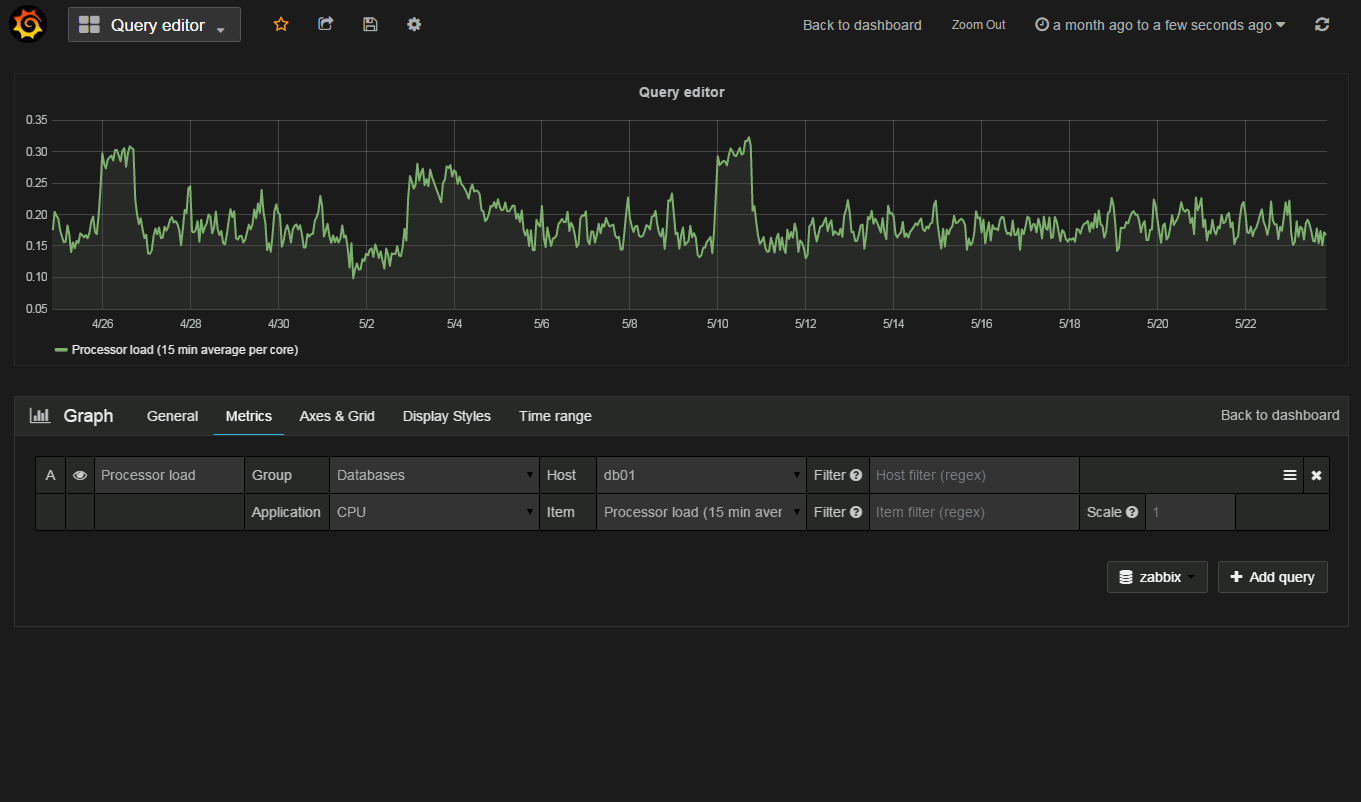The width and height of the screenshot is (1361, 802).
Task: Expand the Host dropdown showing db01
Action: click(701, 475)
